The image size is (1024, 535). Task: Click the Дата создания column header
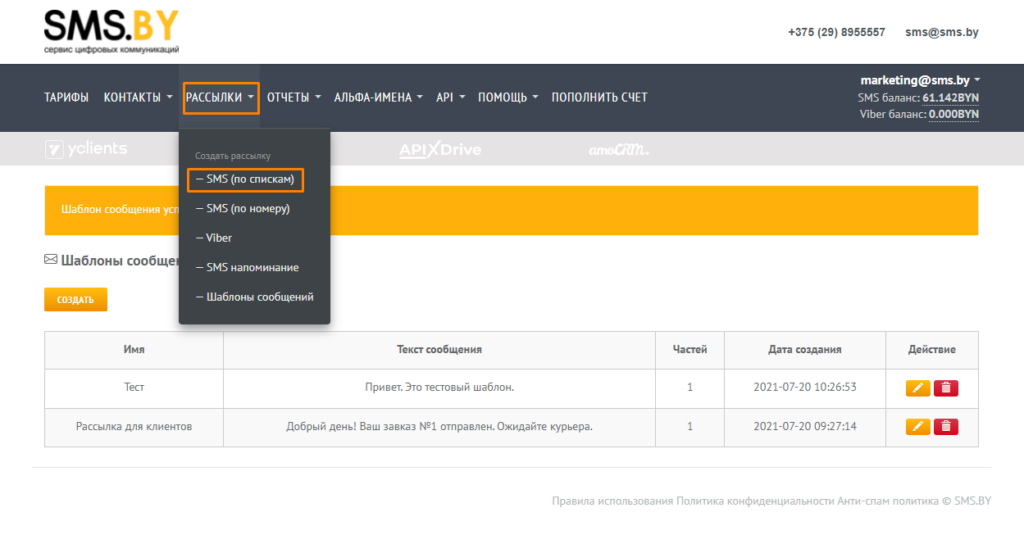tap(805, 349)
